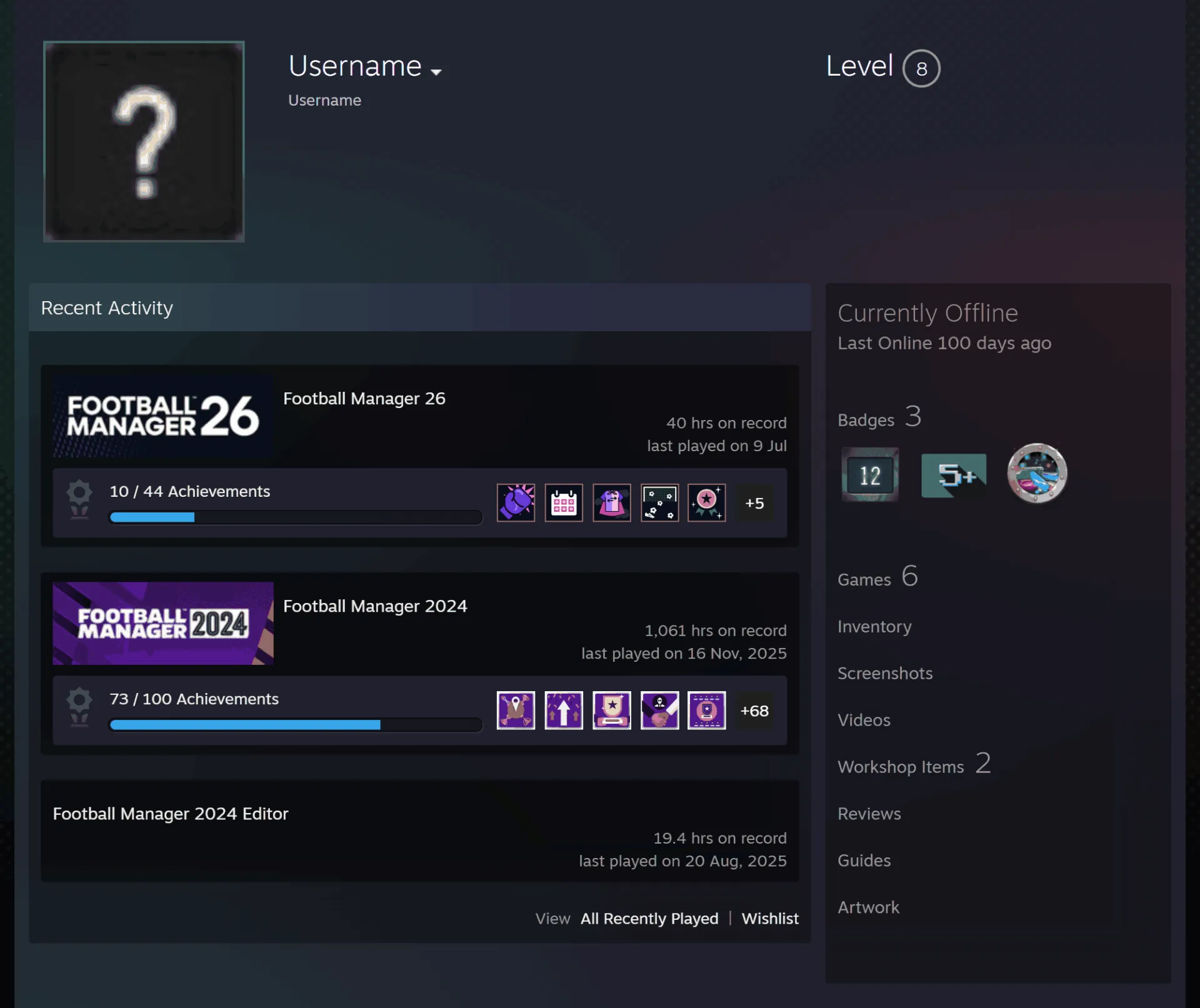The width and height of the screenshot is (1200, 1008).
Task: Open the Football Manager 2024 game banner
Action: point(163,623)
